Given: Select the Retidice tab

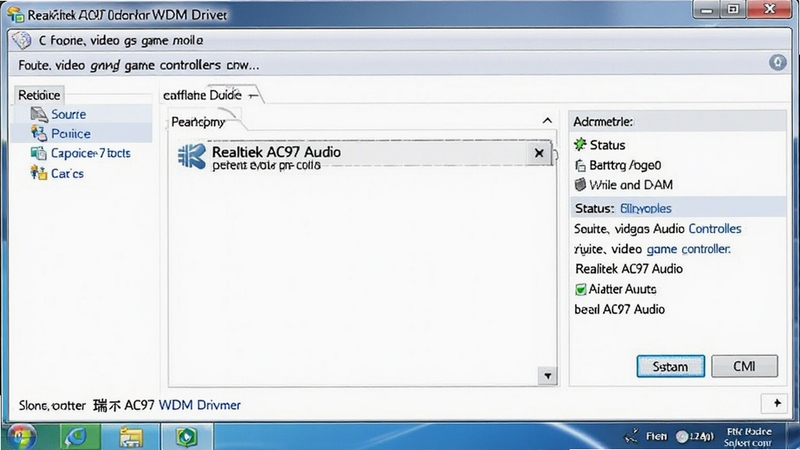Looking at the screenshot, I should click(39, 95).
